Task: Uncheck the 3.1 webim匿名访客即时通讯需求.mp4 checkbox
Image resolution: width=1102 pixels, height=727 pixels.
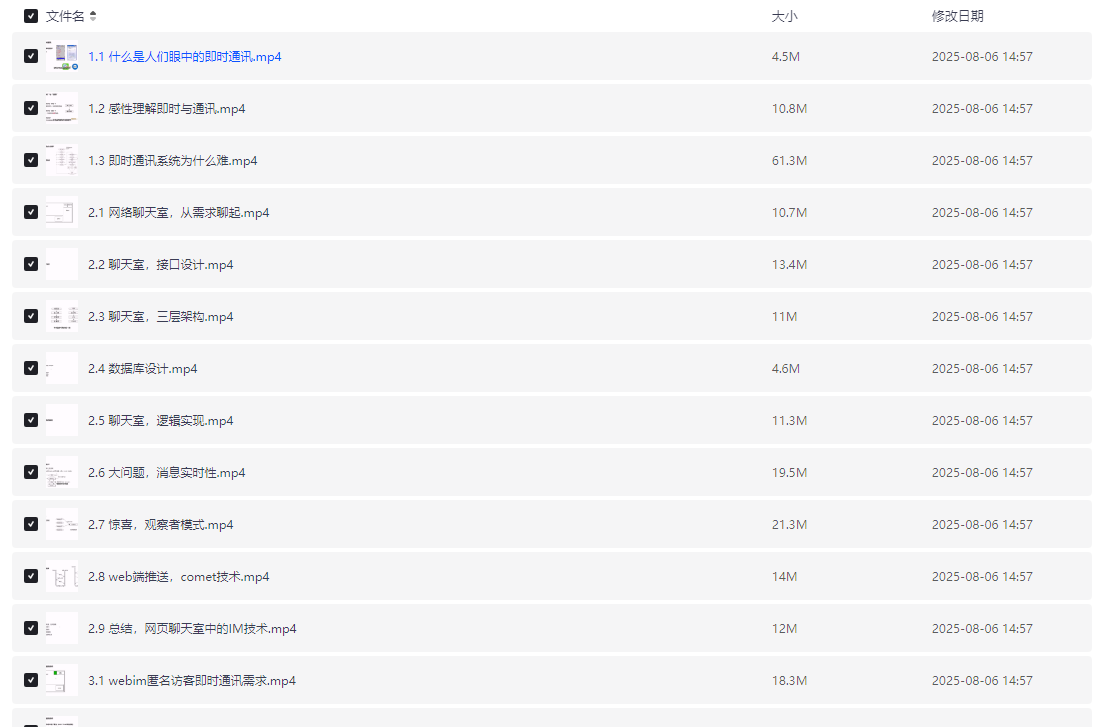Action: point(31,680)
